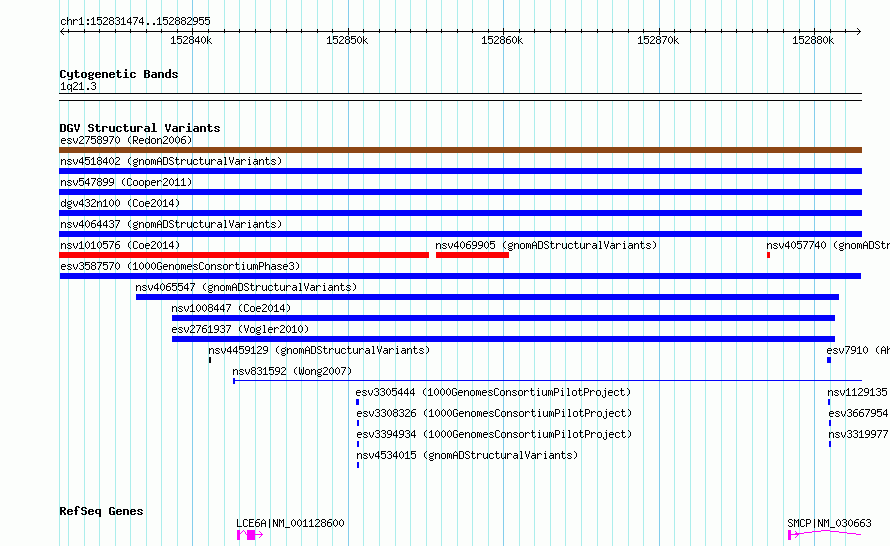The height and width of the screenshot is (546, 890).
Task: Select the 1q21.3 cytogenetic band label
Action: 78,86
